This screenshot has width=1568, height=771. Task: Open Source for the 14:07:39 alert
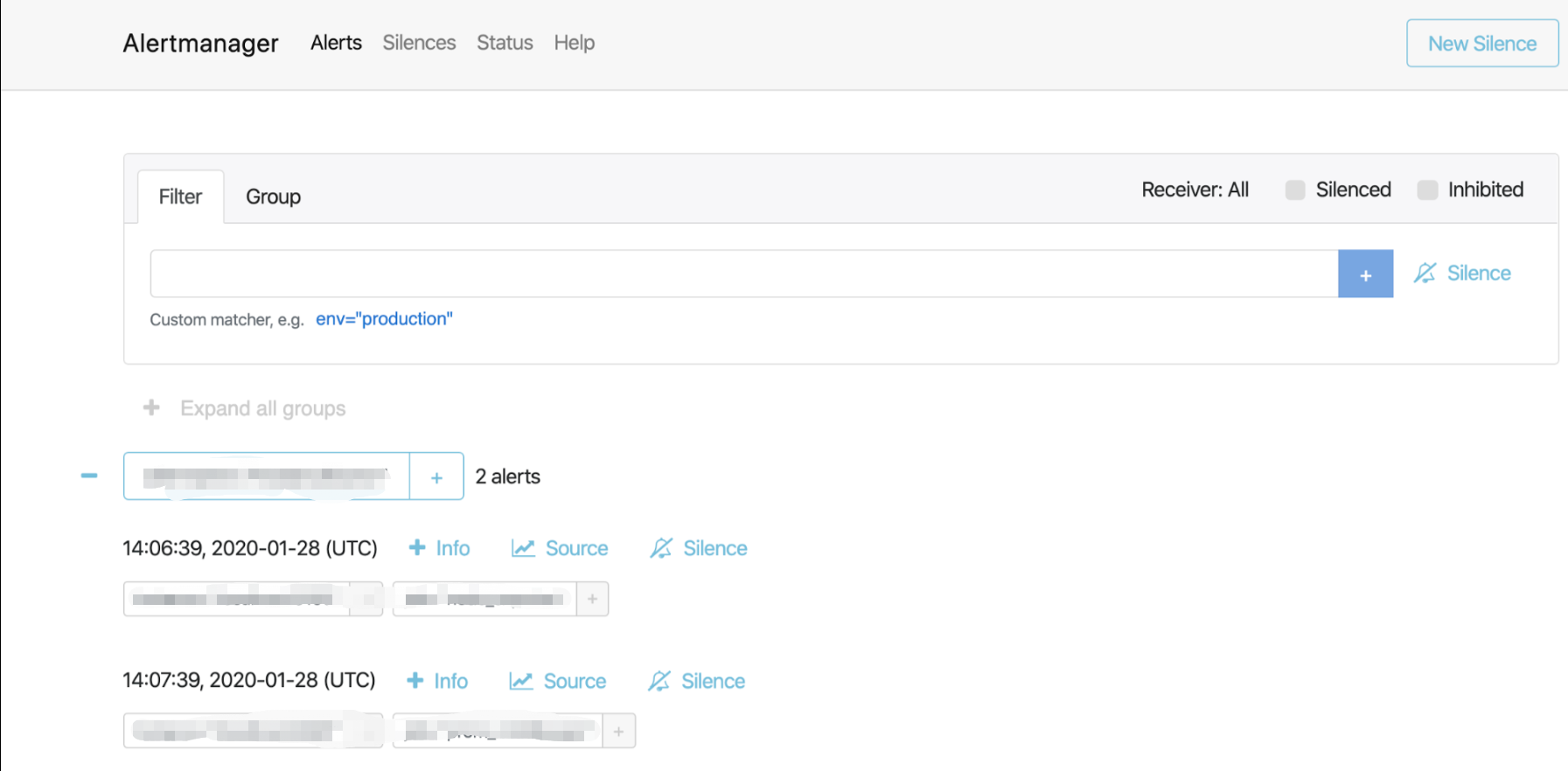click(575, 681)
